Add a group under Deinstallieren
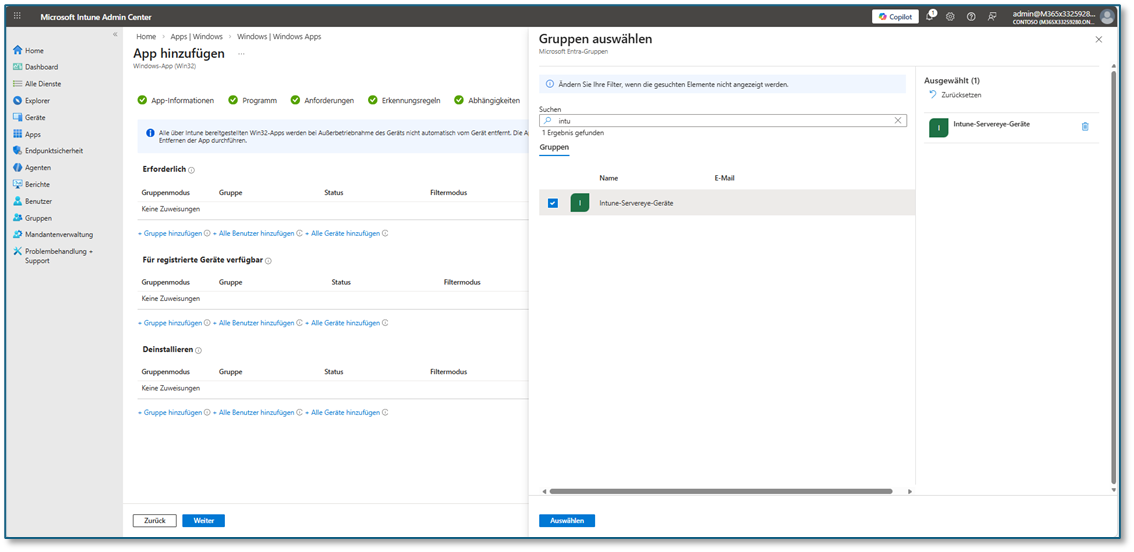 [170, 412]
